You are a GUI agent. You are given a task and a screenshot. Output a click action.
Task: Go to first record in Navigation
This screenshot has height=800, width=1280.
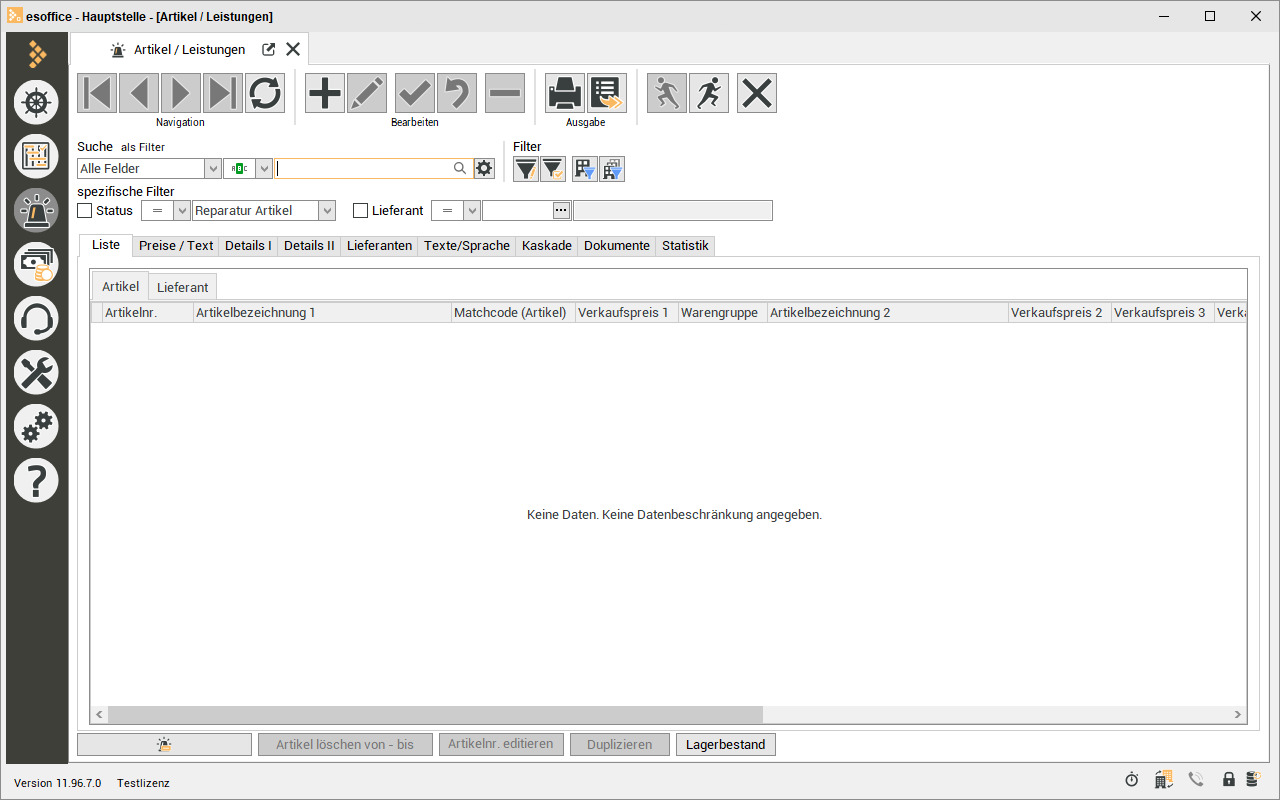[97, 93]
